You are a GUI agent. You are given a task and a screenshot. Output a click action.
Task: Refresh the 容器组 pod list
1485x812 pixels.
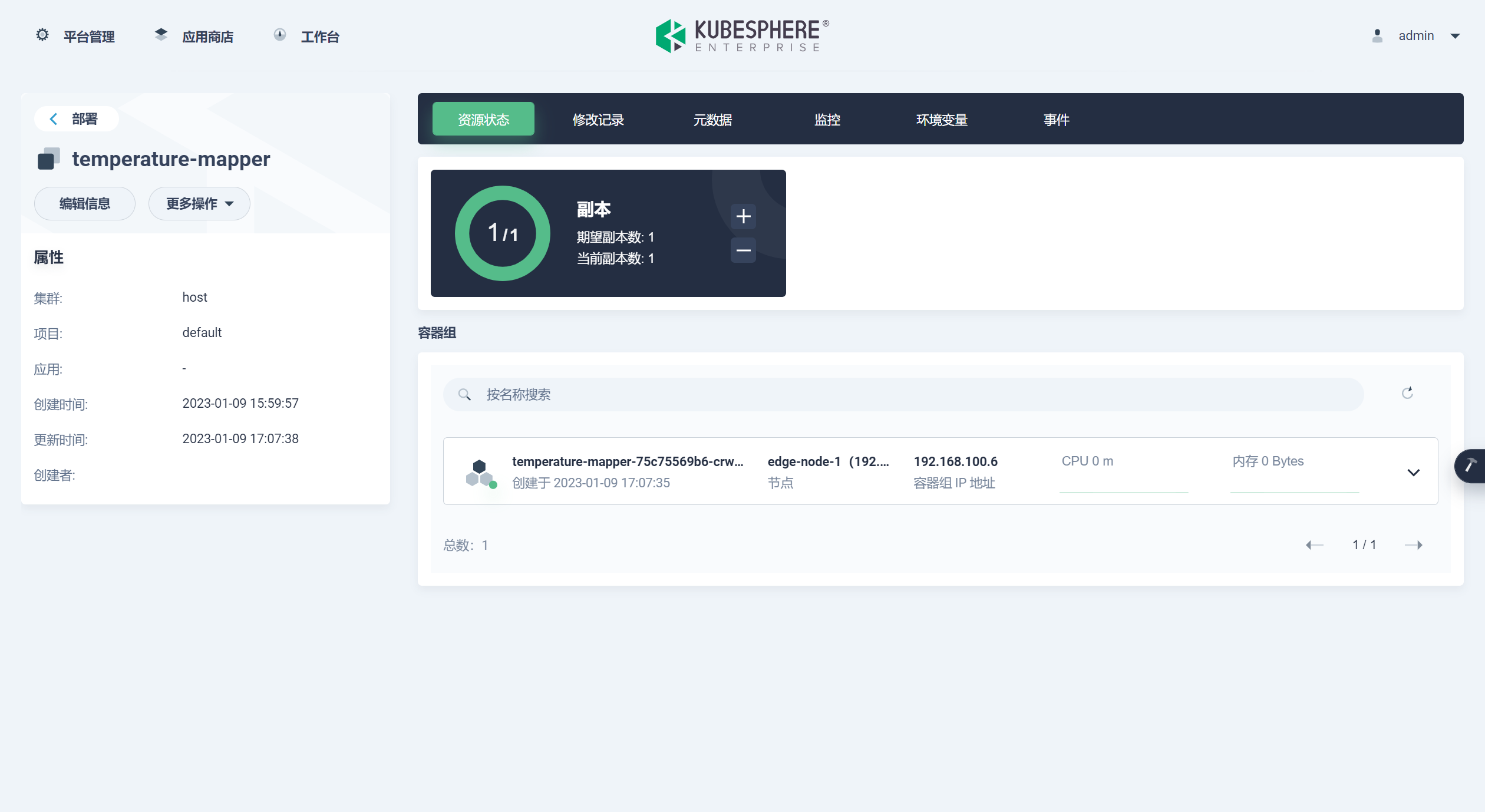click(x=1407, y=394)
